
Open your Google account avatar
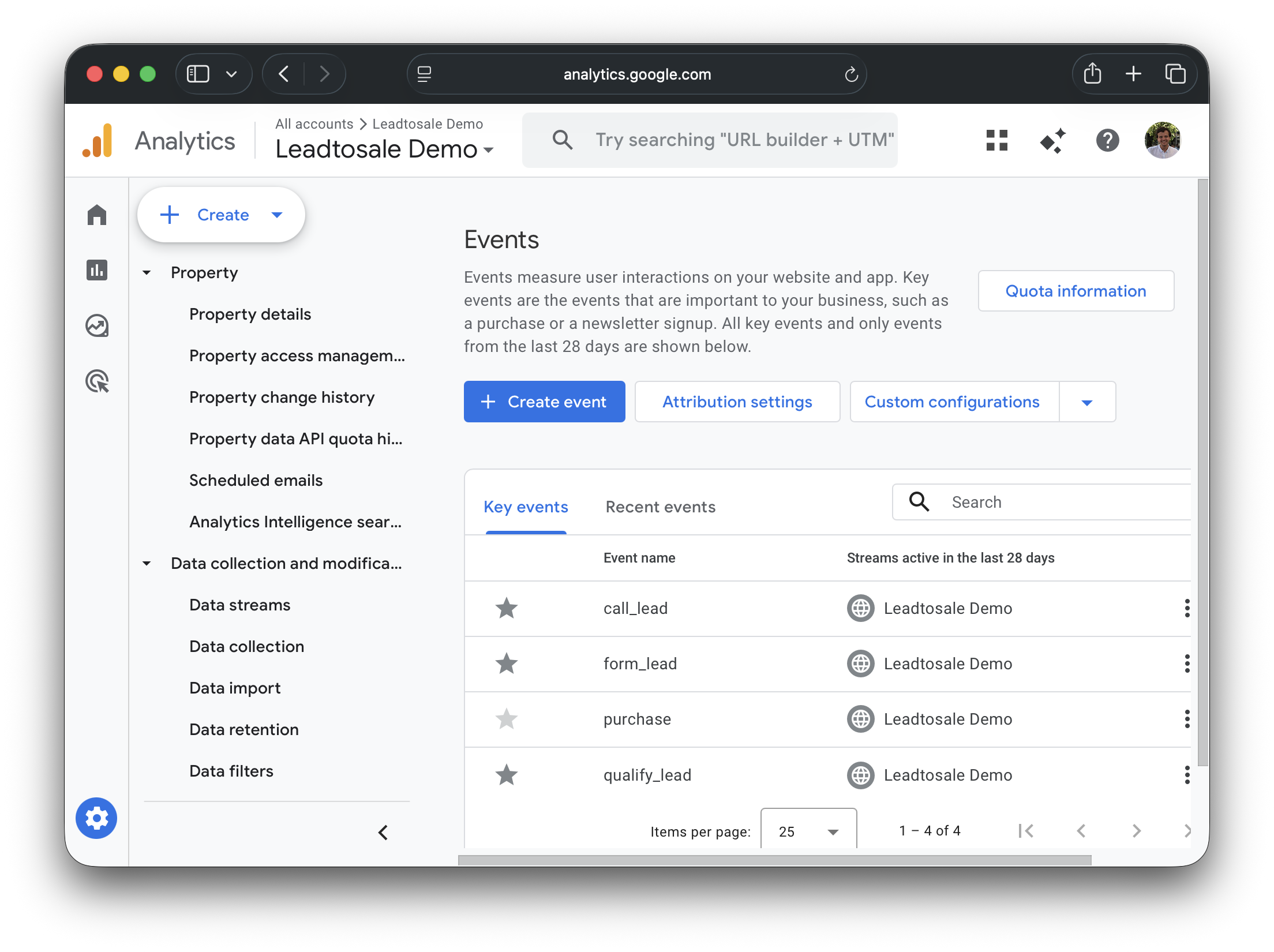(1162, 139)
